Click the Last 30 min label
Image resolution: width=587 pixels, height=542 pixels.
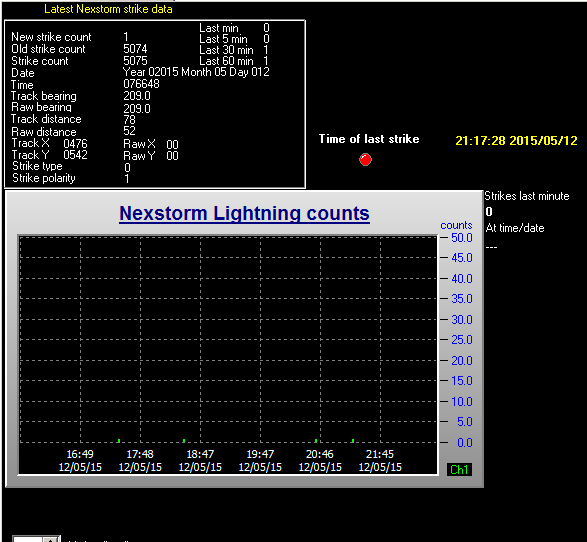226,50
